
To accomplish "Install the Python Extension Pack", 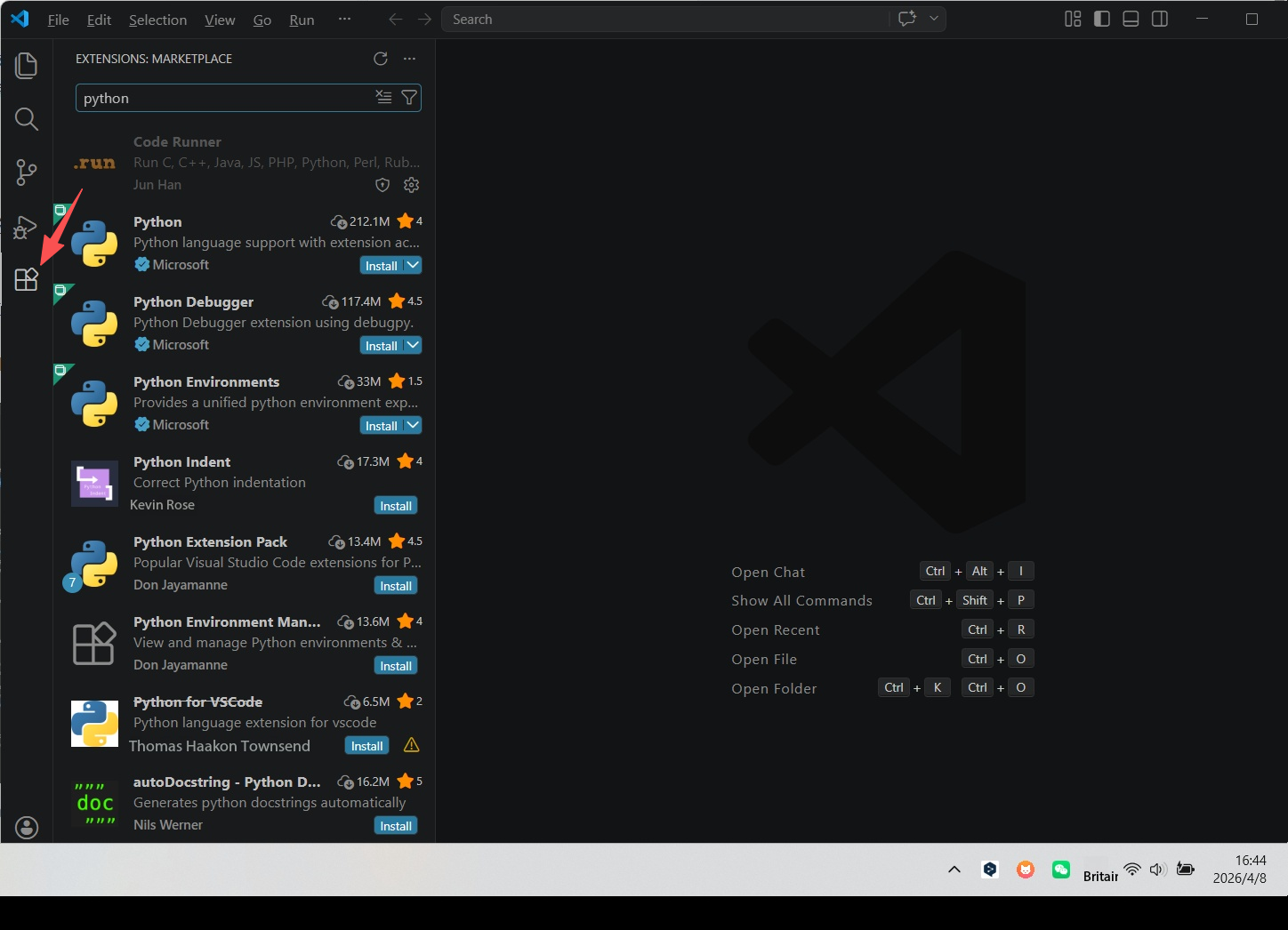I will [396, 585].
